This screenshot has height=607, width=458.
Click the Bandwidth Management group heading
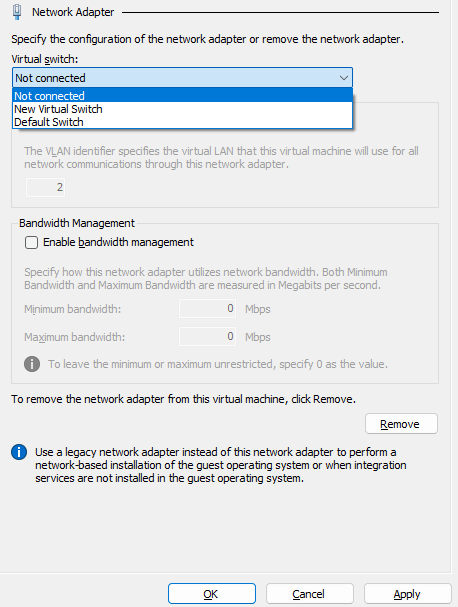(x=77, y=223)
